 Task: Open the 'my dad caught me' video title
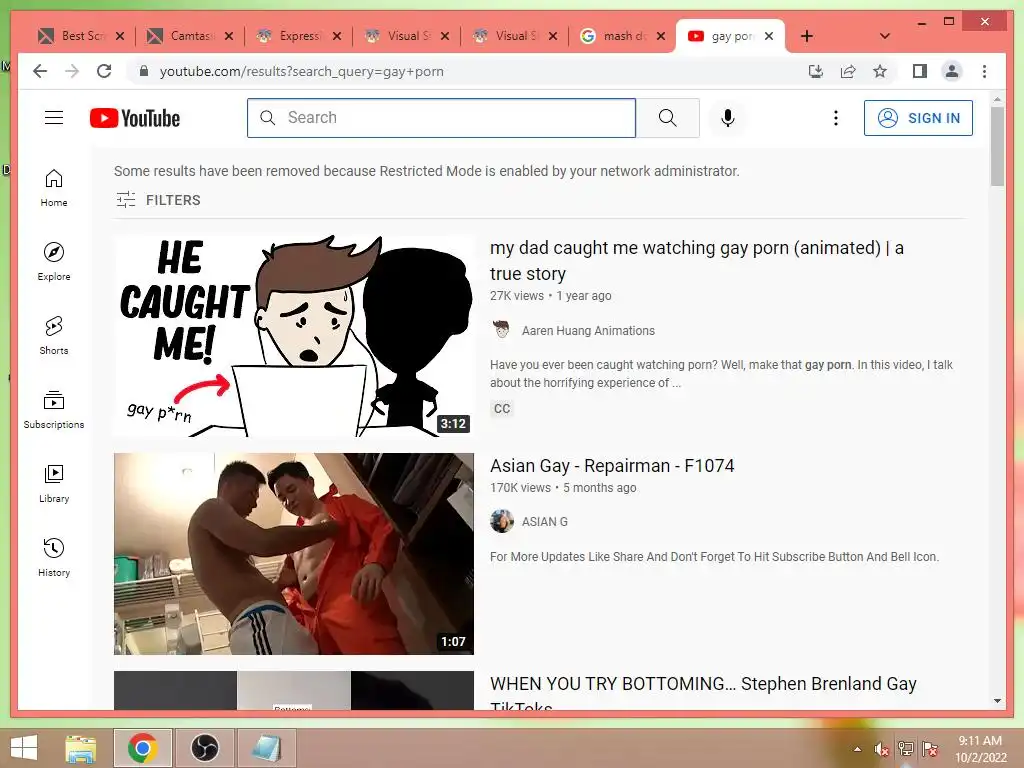tap(697, 261)
